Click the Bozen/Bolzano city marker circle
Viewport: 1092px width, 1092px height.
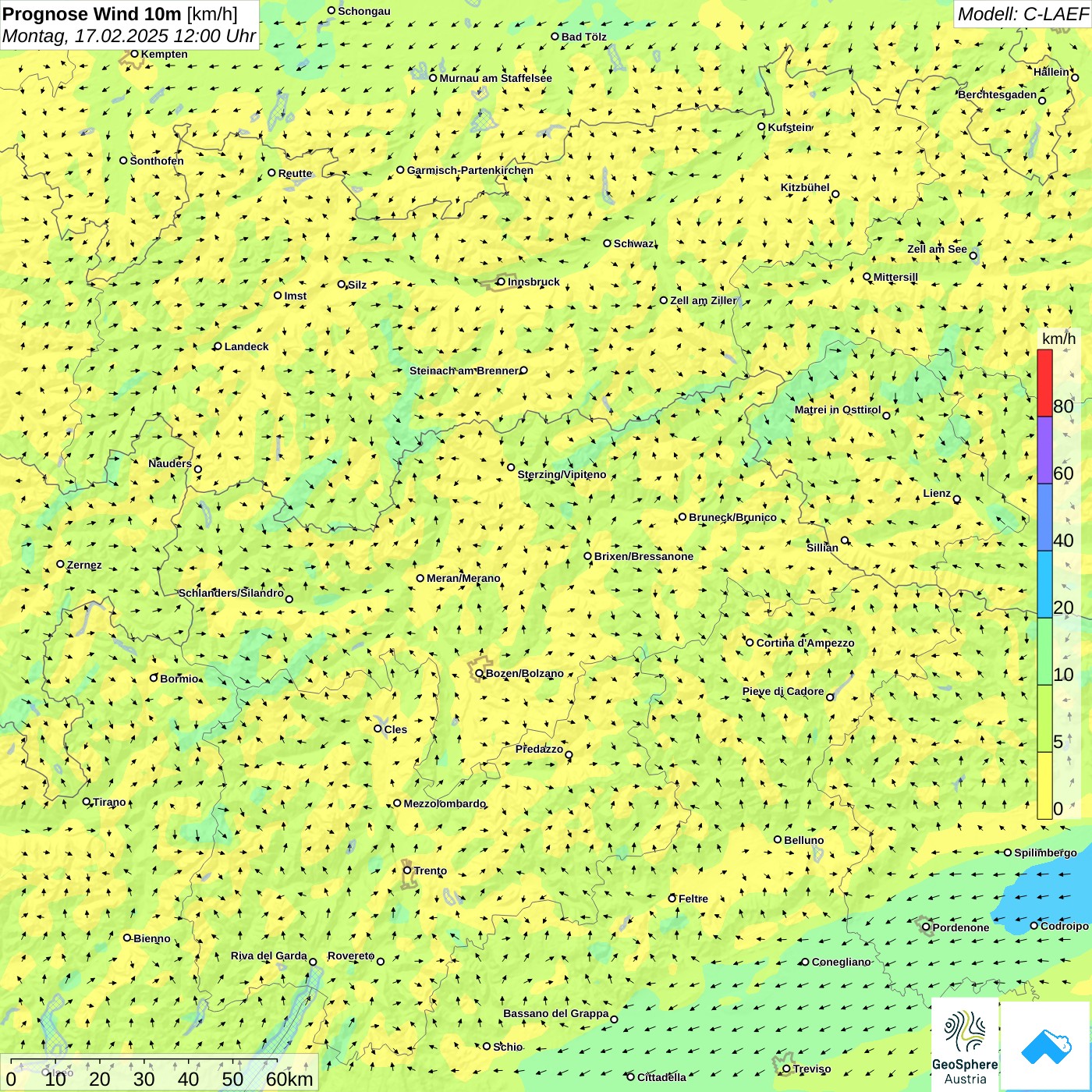[x=480, y=673]
